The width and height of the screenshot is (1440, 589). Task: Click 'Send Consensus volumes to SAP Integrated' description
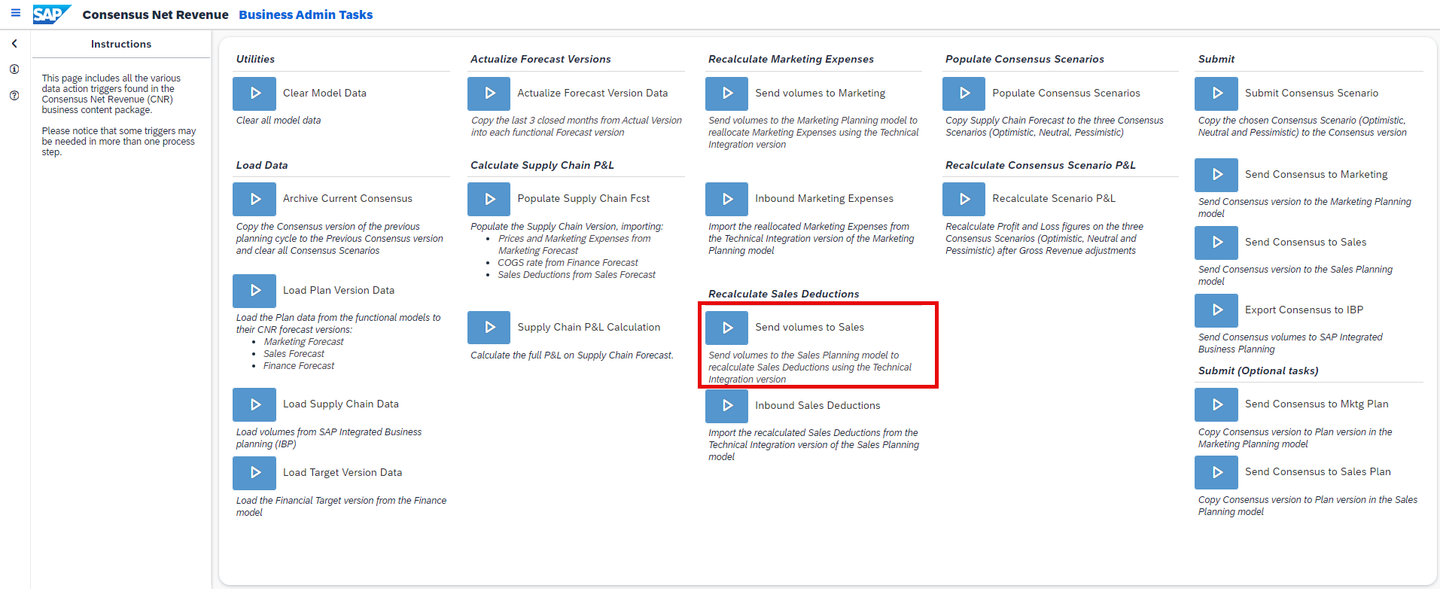pyautogui.click(x=1290, y=343)
